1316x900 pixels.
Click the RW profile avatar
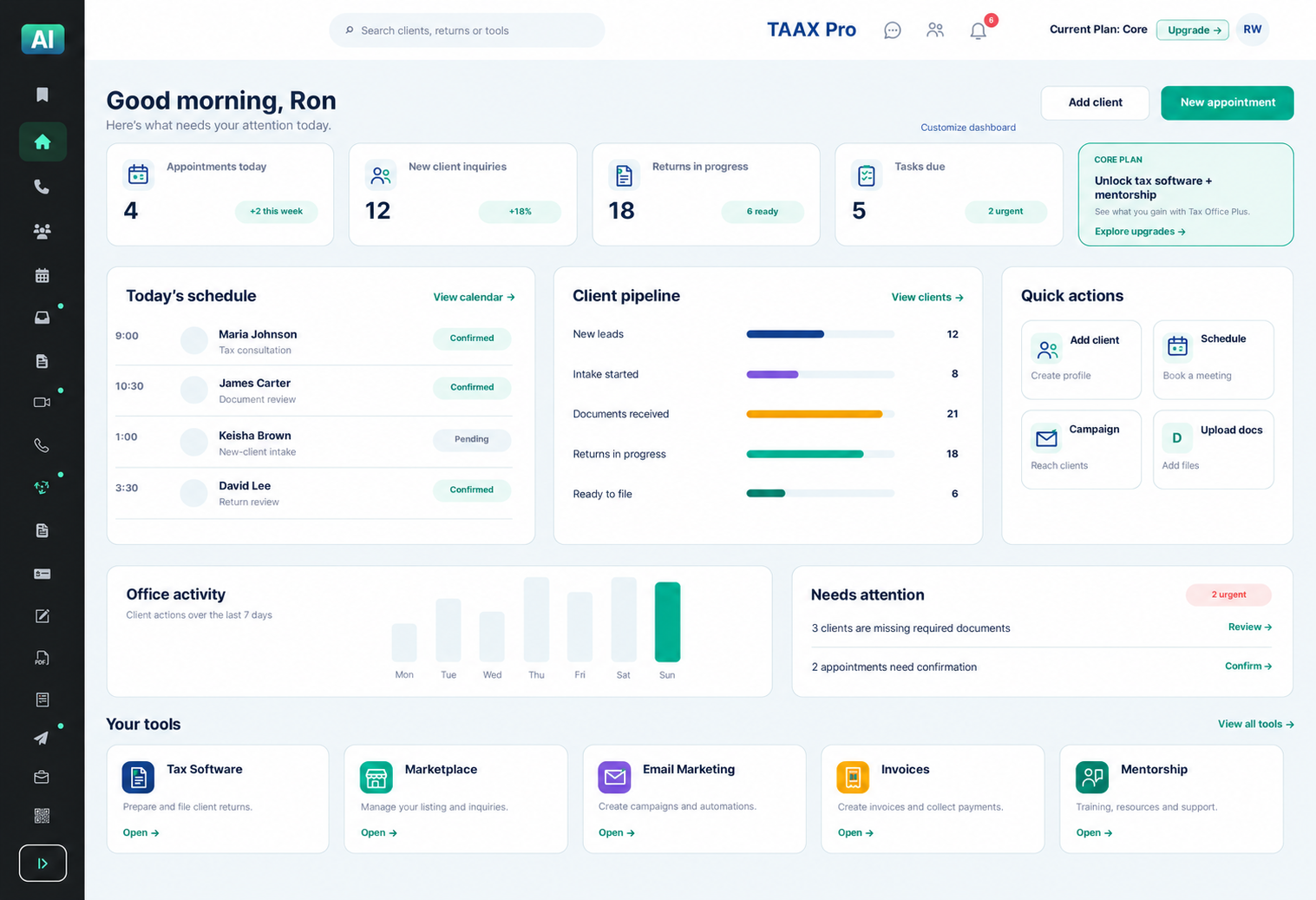coord(1252,30)
